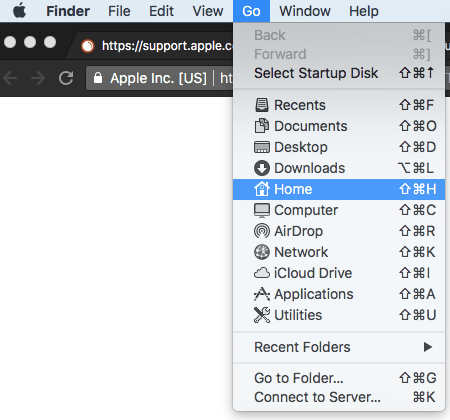
Task: Click the Forward menu item
Action: pos(339,54)
